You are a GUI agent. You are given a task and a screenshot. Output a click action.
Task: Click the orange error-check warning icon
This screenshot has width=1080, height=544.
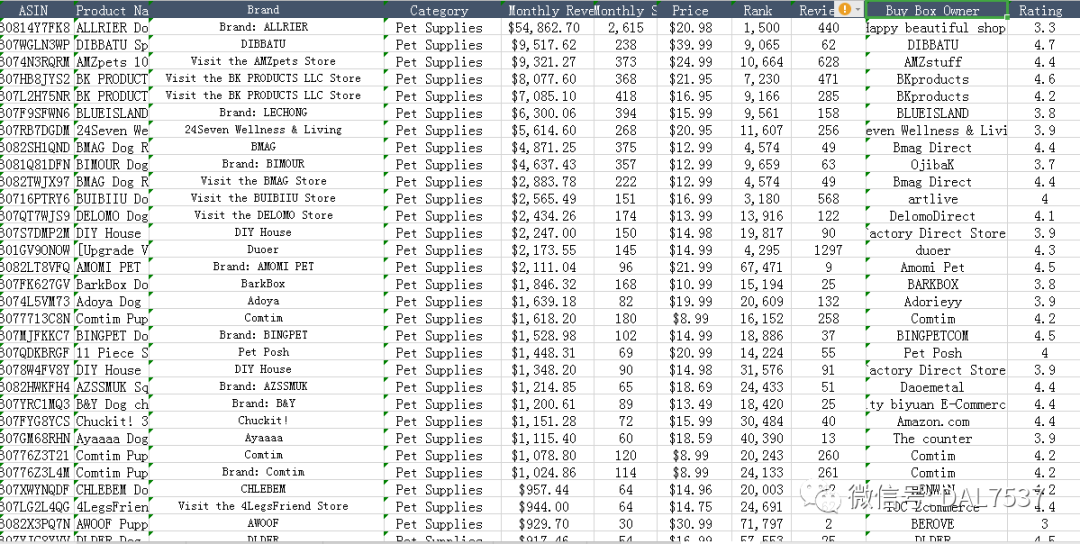point(844,9)
